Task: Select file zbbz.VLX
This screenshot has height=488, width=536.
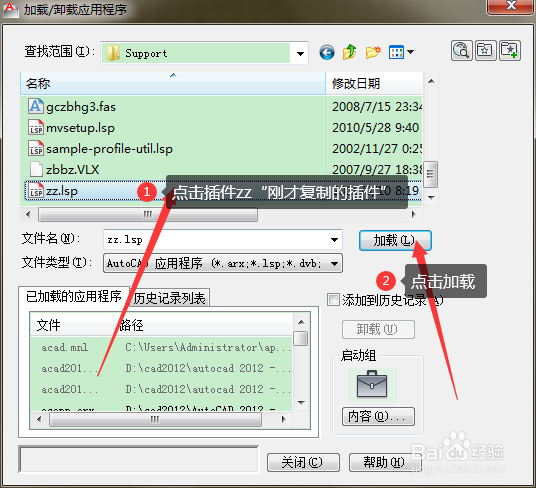Action: coord(72,170)
